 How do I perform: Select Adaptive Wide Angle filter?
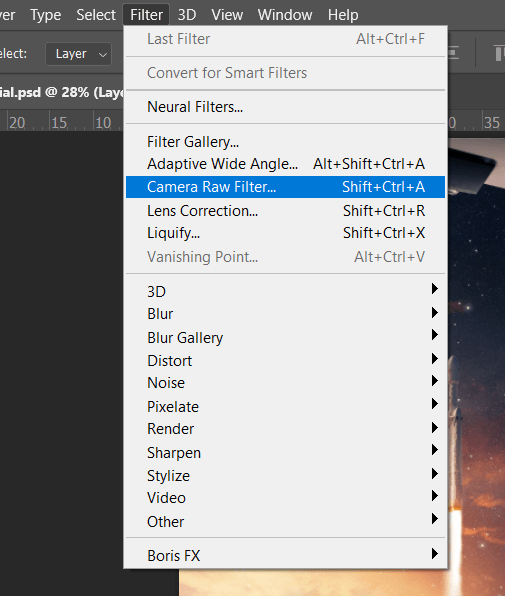coord(285,164)
